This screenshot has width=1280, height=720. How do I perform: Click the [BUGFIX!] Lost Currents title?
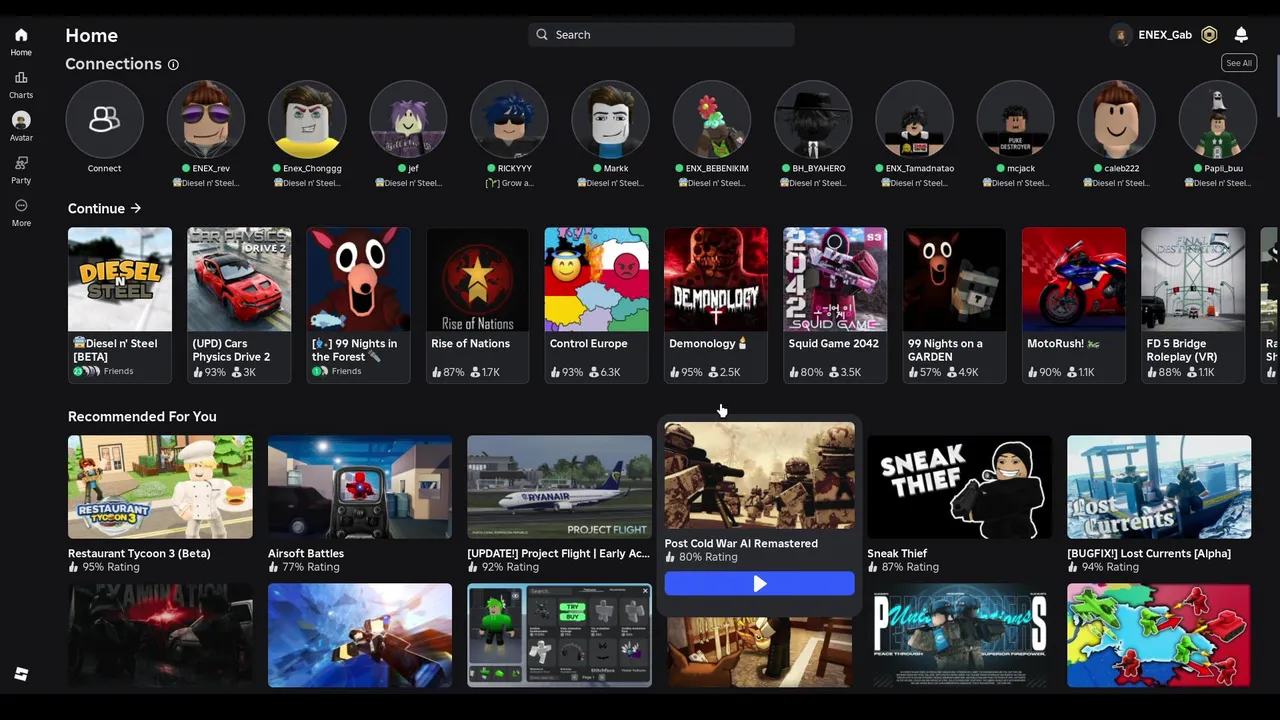[x=1149, y=553]
